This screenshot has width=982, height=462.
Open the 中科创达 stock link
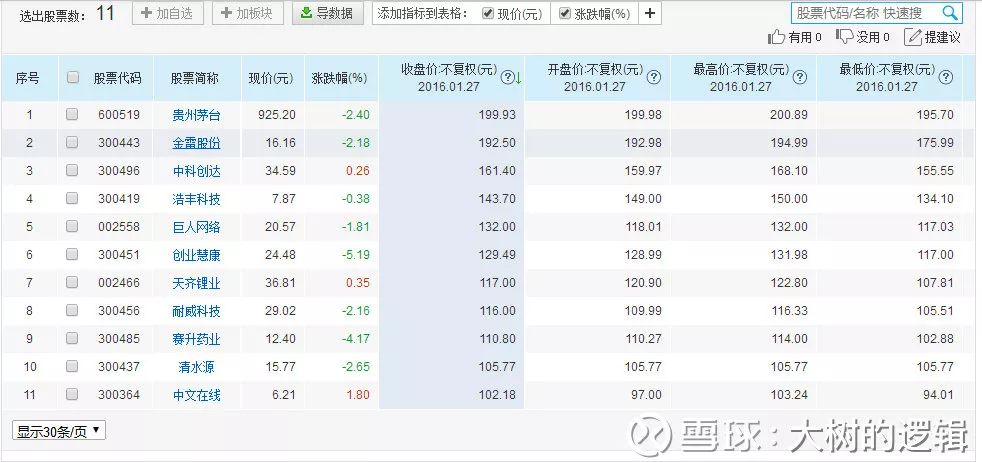197,170
